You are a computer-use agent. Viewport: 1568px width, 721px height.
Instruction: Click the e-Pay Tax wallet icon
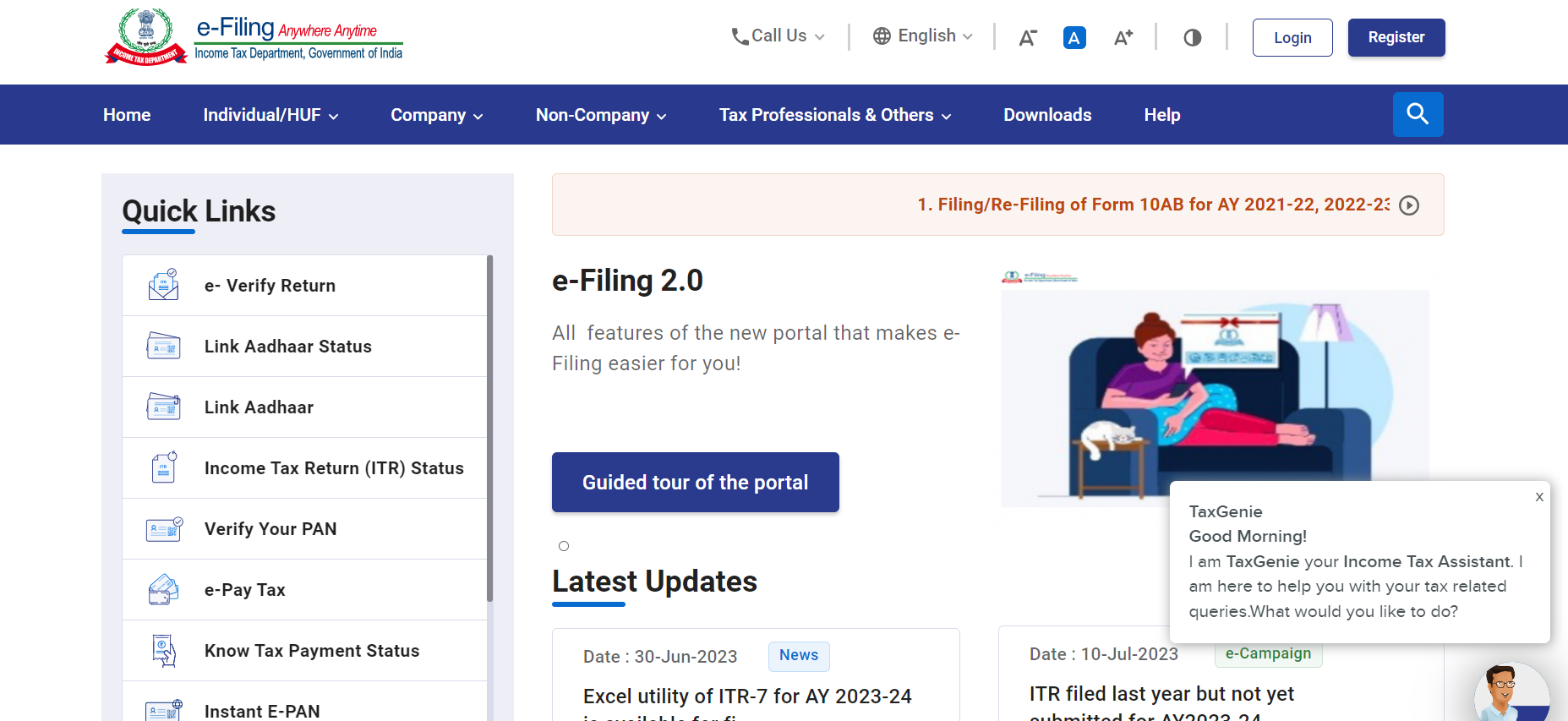pyautogui.click(x=163, y=589)
